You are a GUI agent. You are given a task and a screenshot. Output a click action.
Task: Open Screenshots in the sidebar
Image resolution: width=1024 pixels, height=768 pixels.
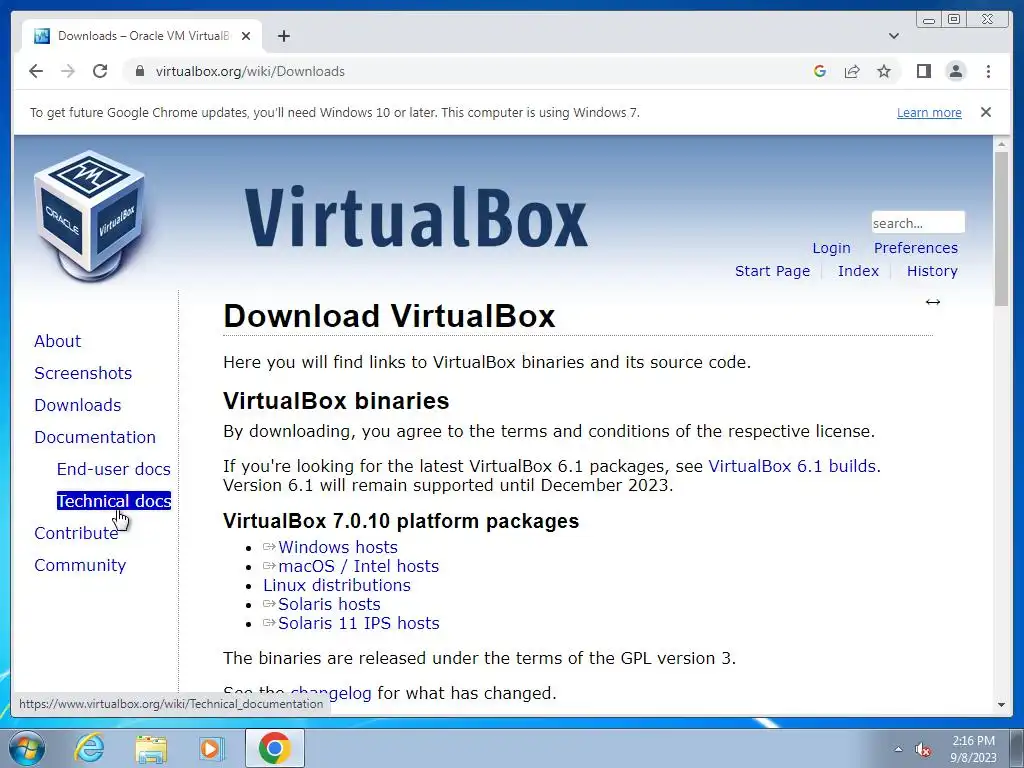(x=83, y=373)
